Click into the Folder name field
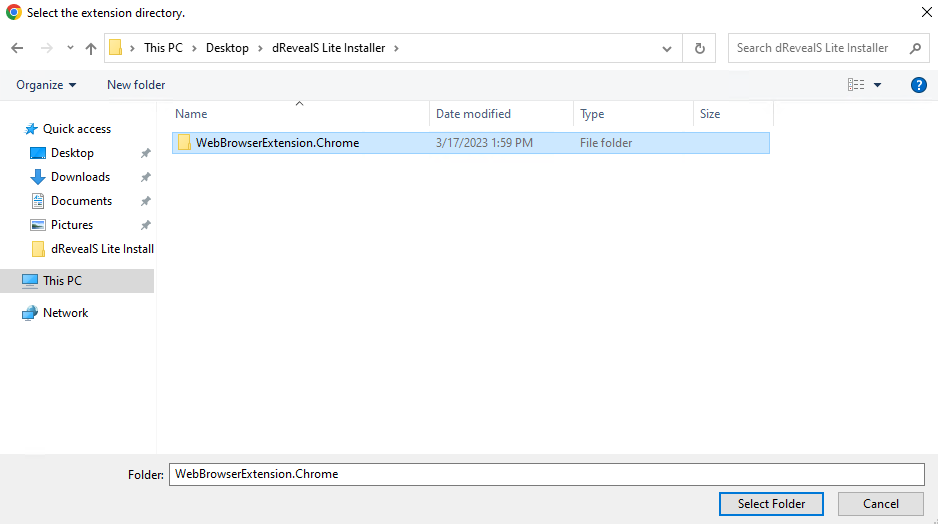 pyautogui.click(x=547, y=474)
